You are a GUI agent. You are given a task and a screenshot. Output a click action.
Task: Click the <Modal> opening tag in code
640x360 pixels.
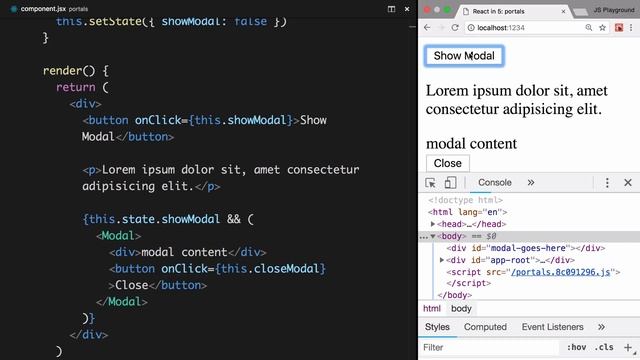(119, 236)
